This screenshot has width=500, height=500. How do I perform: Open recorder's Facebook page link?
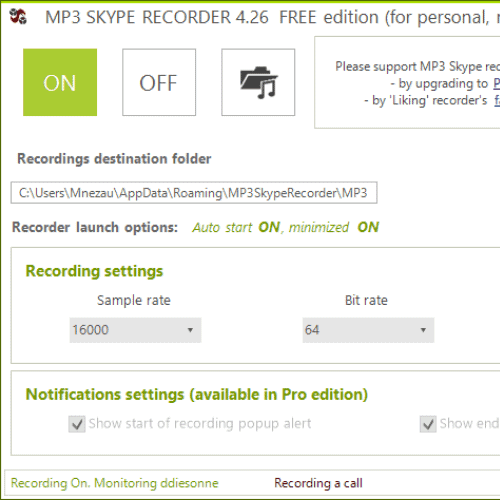click(497, 100)
